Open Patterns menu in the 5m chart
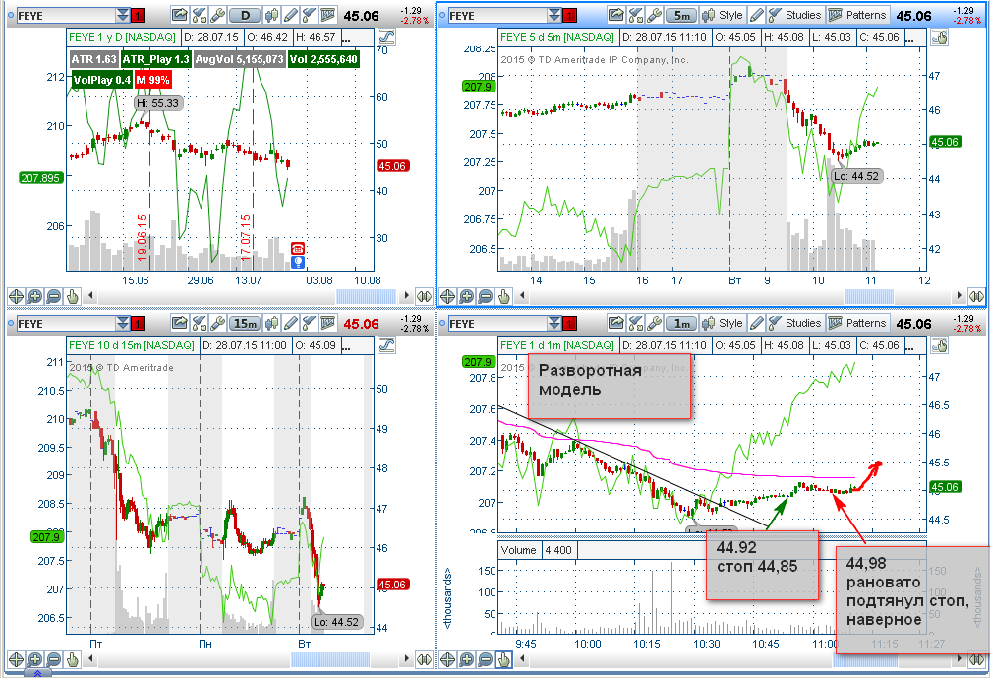 click(x=857, y=15)
